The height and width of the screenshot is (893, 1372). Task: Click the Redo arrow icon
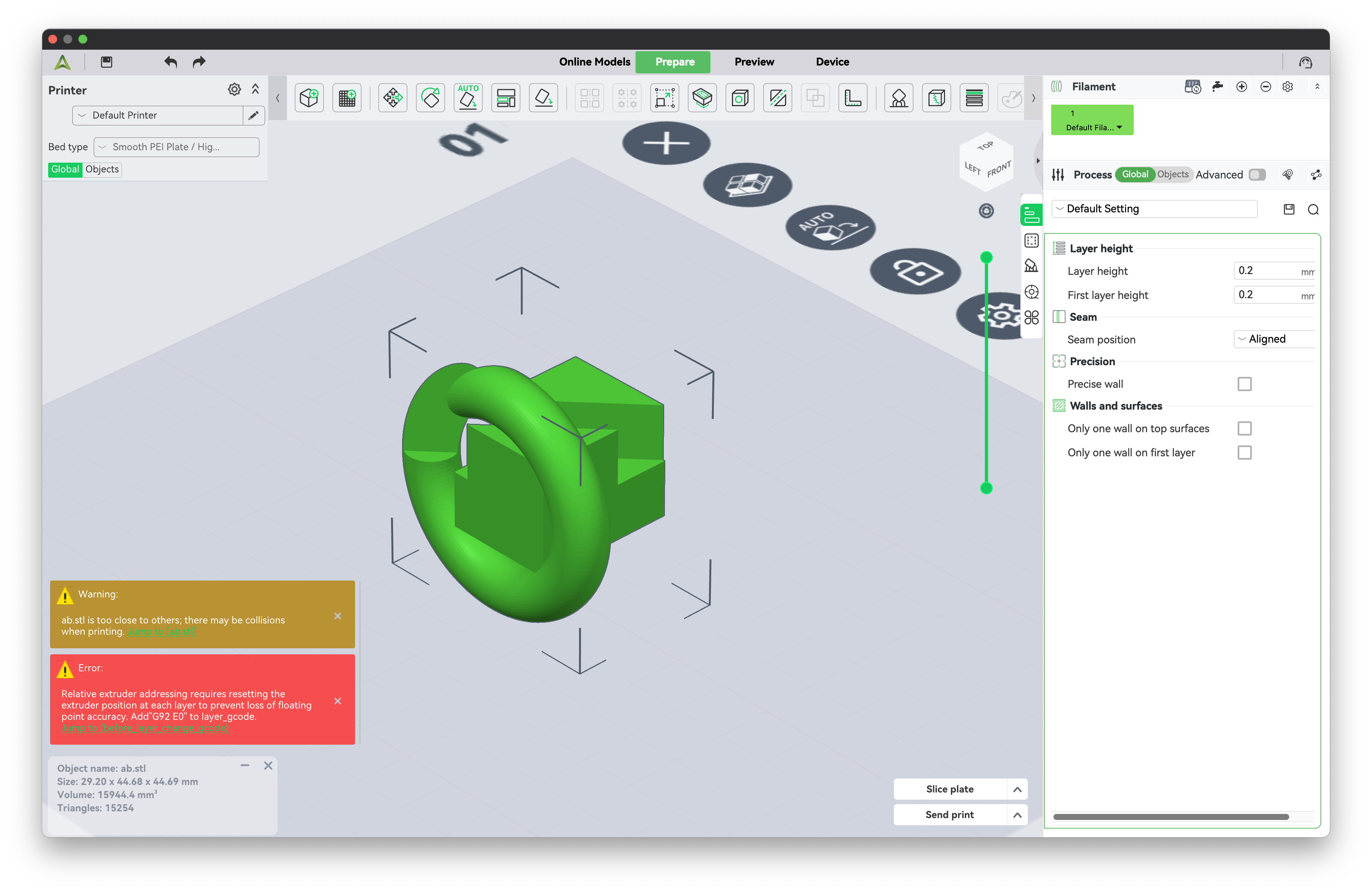click(199, 62)
